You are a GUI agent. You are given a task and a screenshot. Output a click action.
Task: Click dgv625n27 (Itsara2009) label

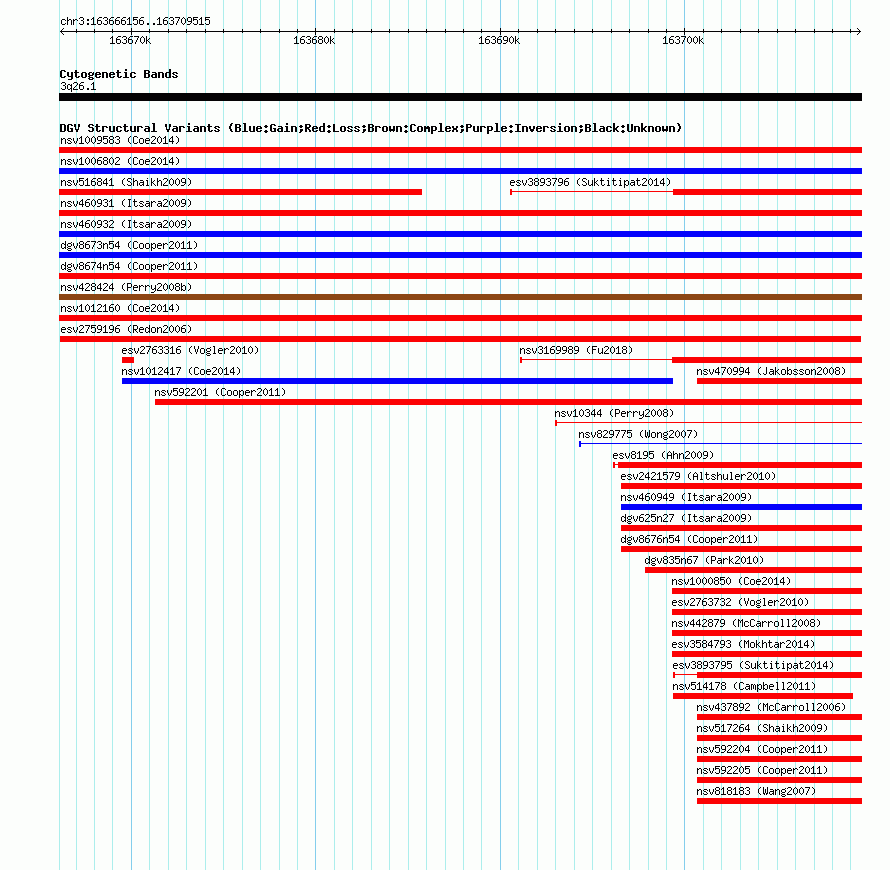pos(686,518)
